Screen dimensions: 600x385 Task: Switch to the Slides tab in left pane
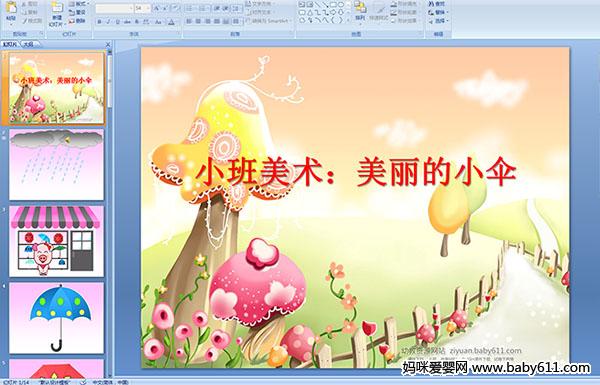pyautogui.click(x=10, y=44)
